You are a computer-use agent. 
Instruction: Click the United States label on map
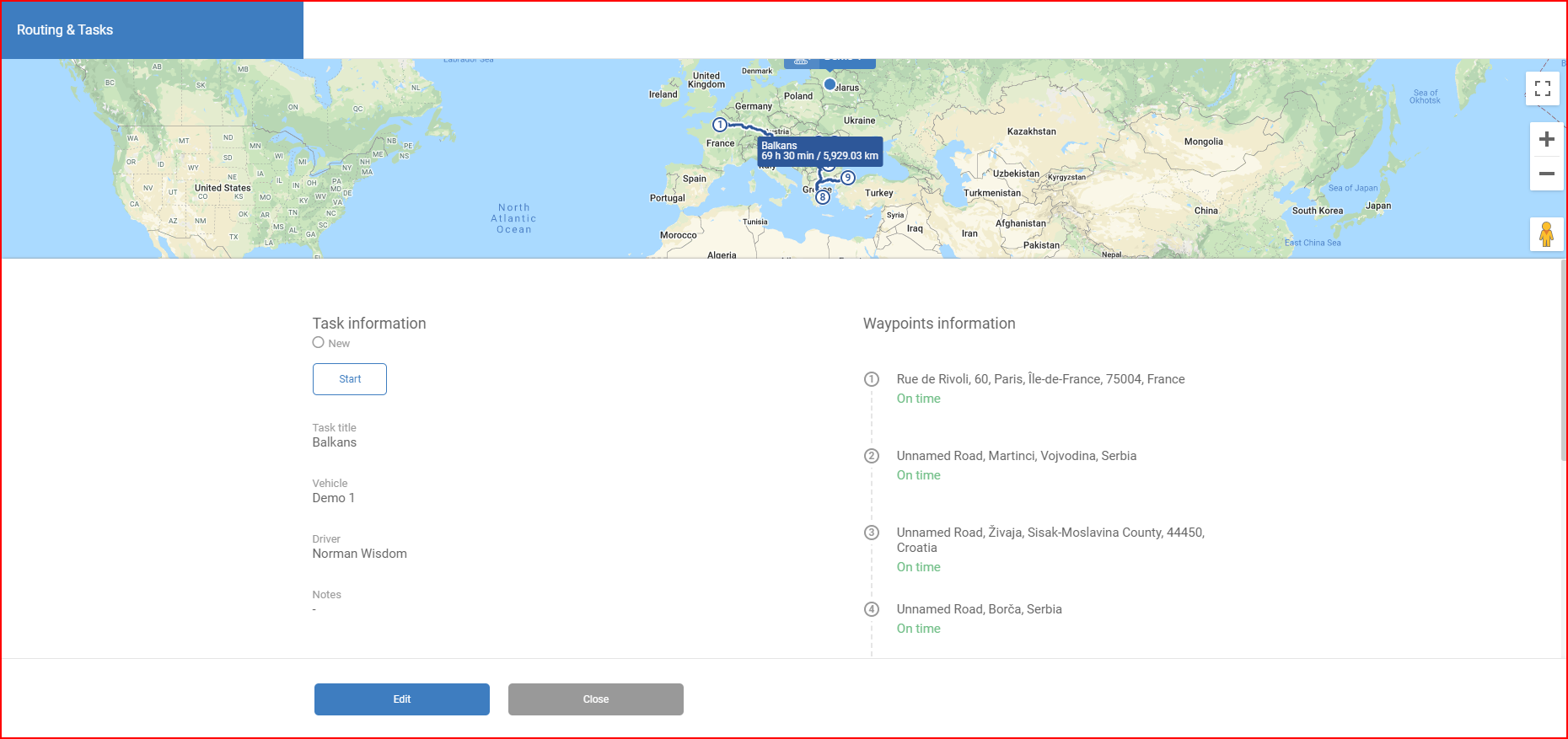coord(223,188)
